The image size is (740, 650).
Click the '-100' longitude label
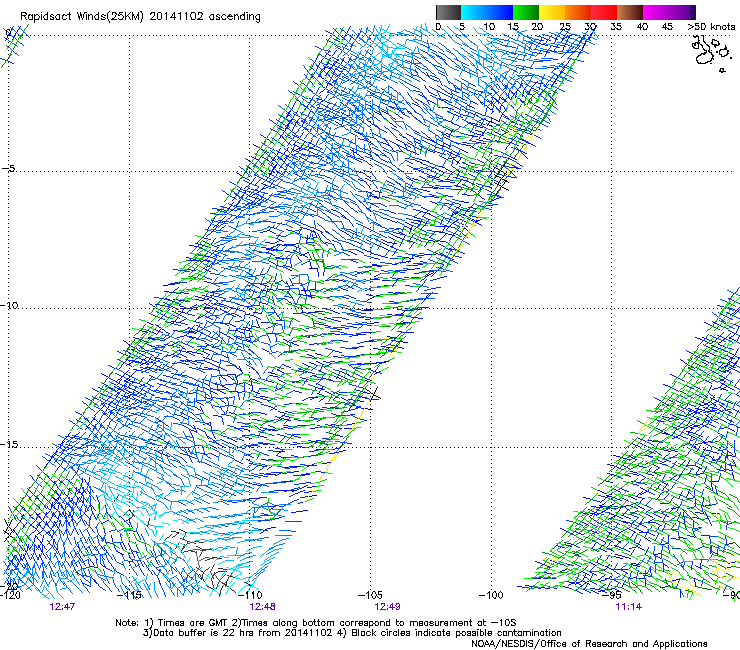491,595
